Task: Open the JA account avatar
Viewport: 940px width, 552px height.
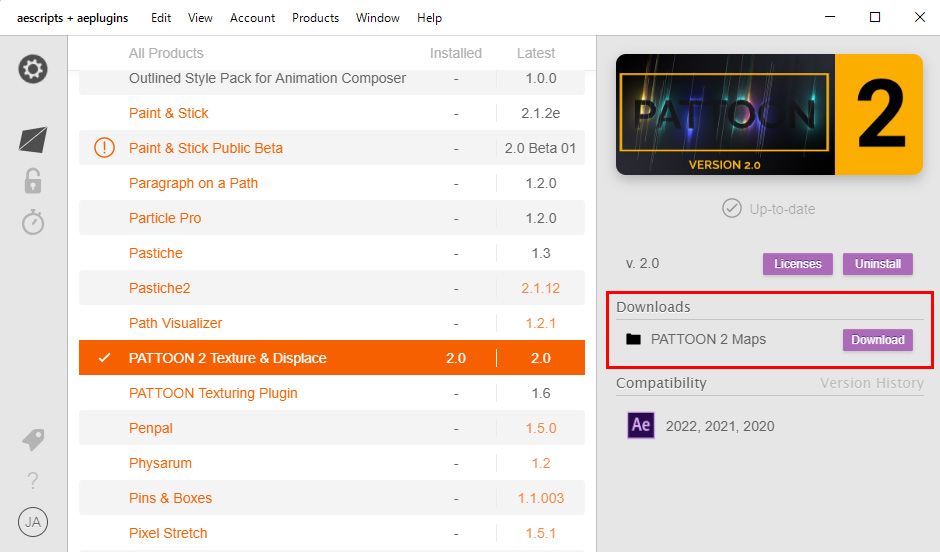Action: tap(33, 522)
